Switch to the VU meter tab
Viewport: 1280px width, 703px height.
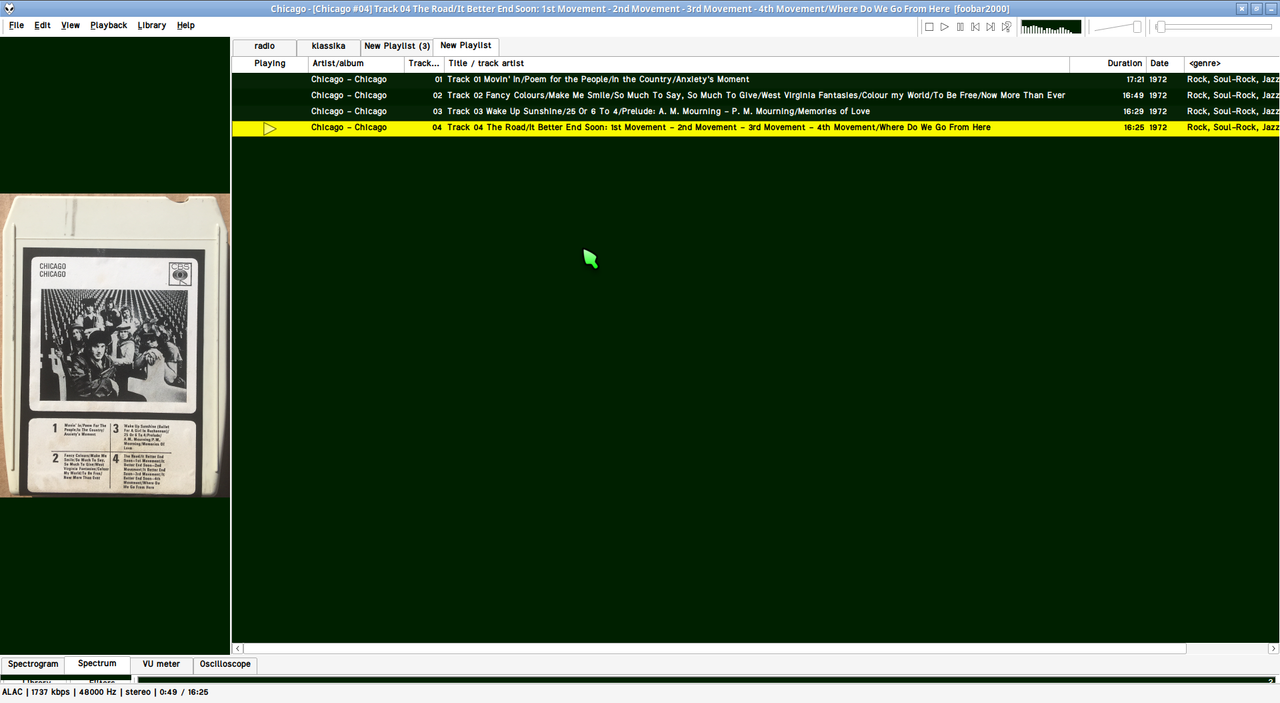coord(161,664)
